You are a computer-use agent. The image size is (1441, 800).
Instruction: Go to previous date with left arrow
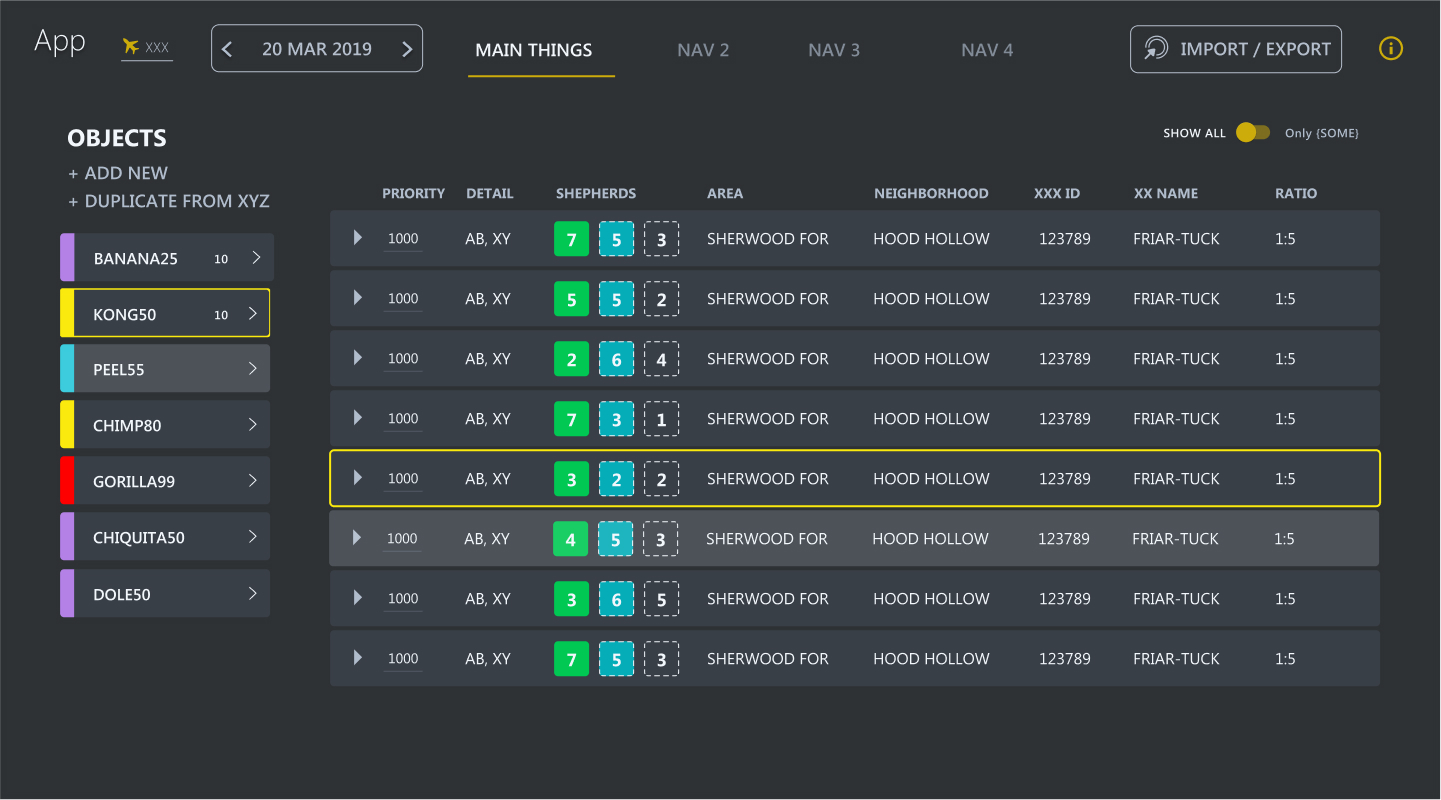pyautogui.click(x=227, y=49)
